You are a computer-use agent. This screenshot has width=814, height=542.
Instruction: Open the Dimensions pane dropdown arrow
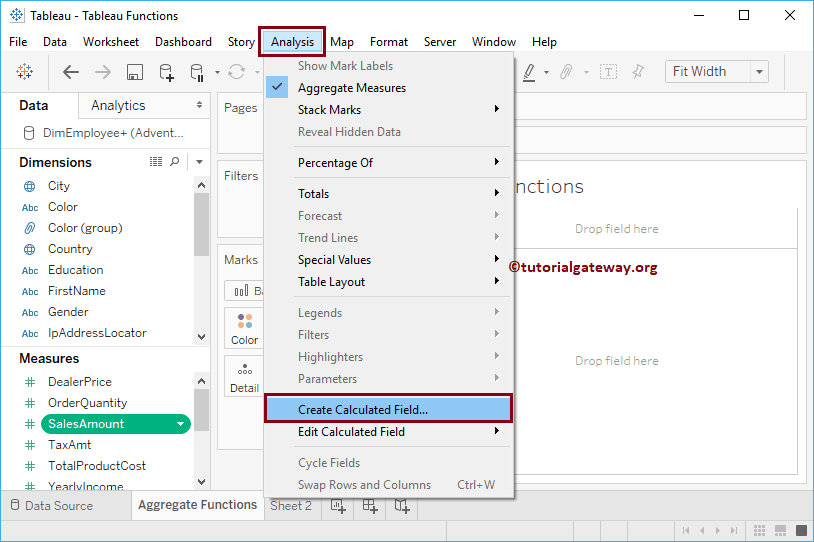[x=199, y=162]
